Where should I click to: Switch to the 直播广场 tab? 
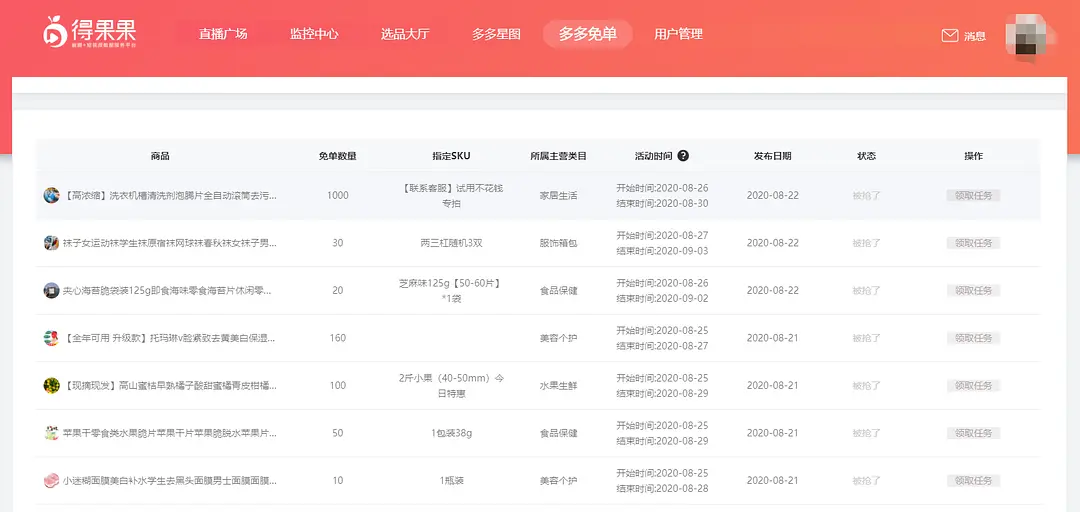tap(223, 34)
